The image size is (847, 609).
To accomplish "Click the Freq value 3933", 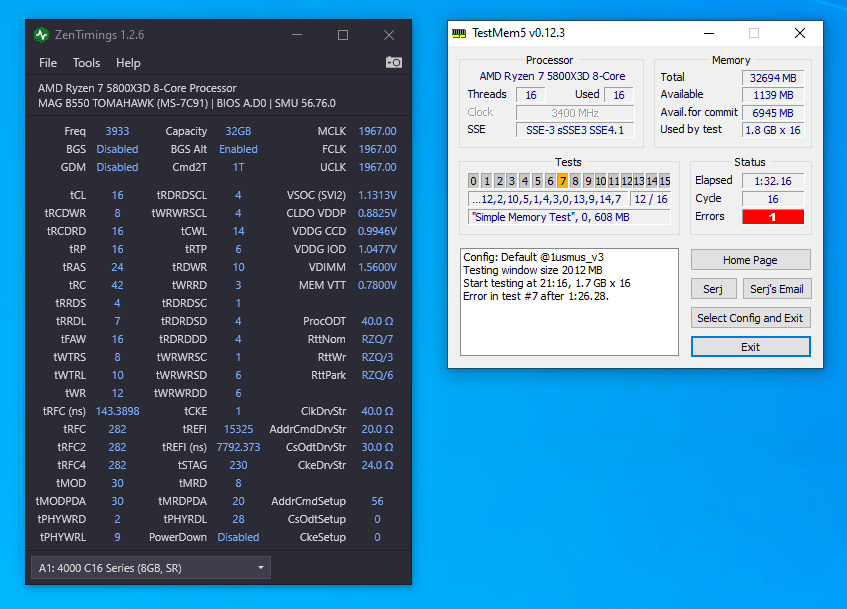I will tap(117, 131).
